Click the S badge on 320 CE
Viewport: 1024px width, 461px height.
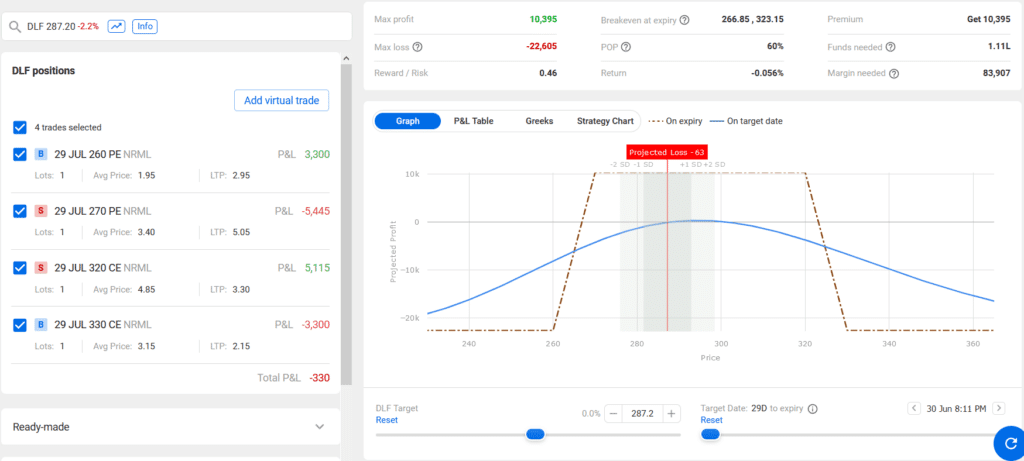tap(40, 268)
